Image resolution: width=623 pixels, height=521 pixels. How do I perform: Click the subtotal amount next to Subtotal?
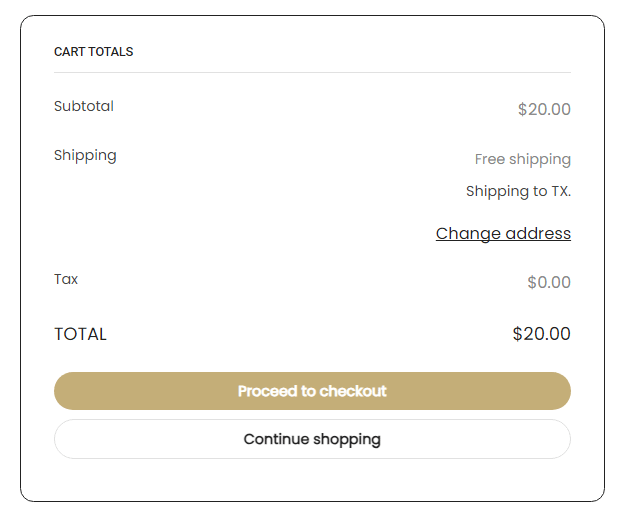544,110
